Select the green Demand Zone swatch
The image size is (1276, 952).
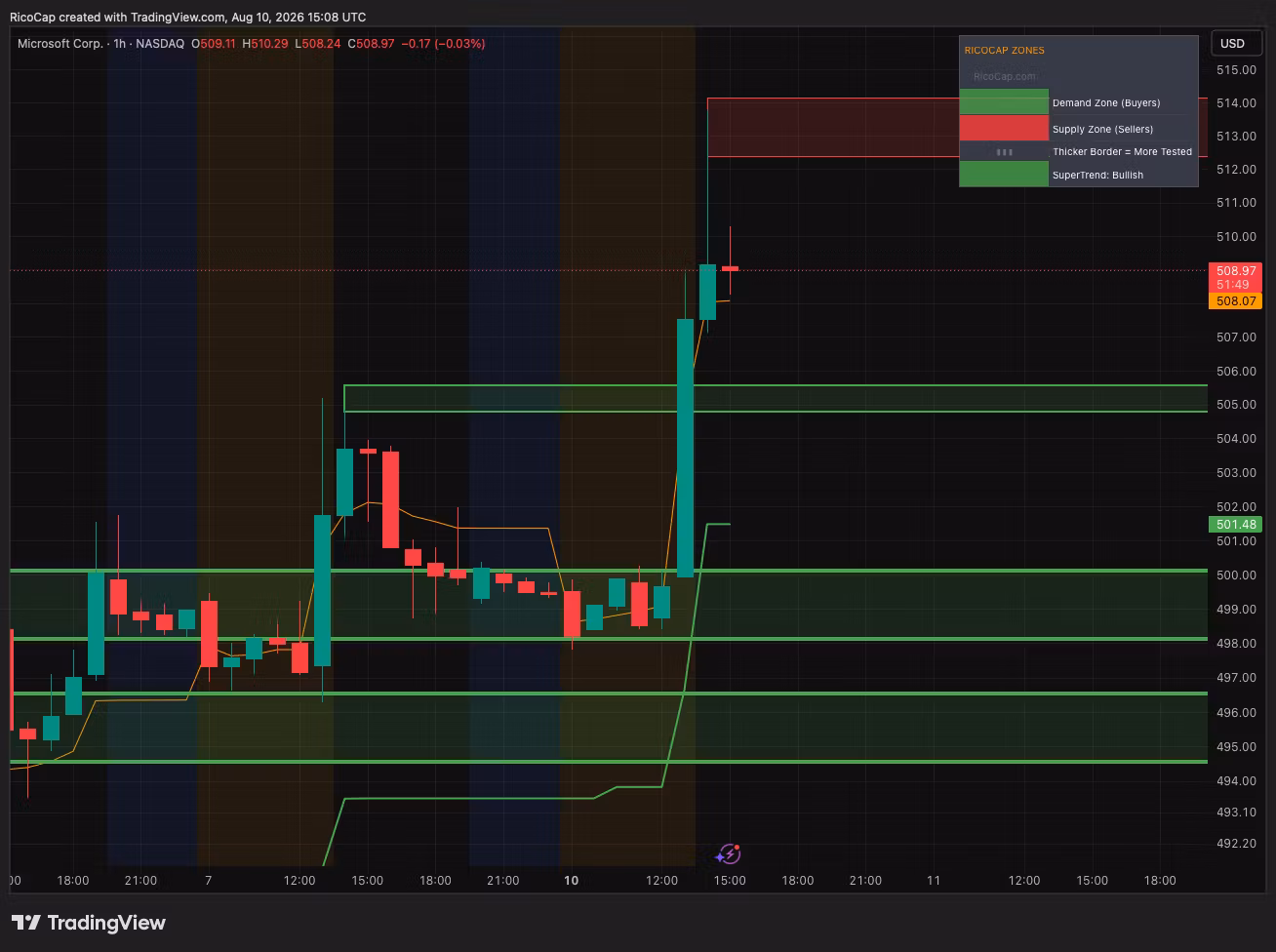coord(1004,102)
